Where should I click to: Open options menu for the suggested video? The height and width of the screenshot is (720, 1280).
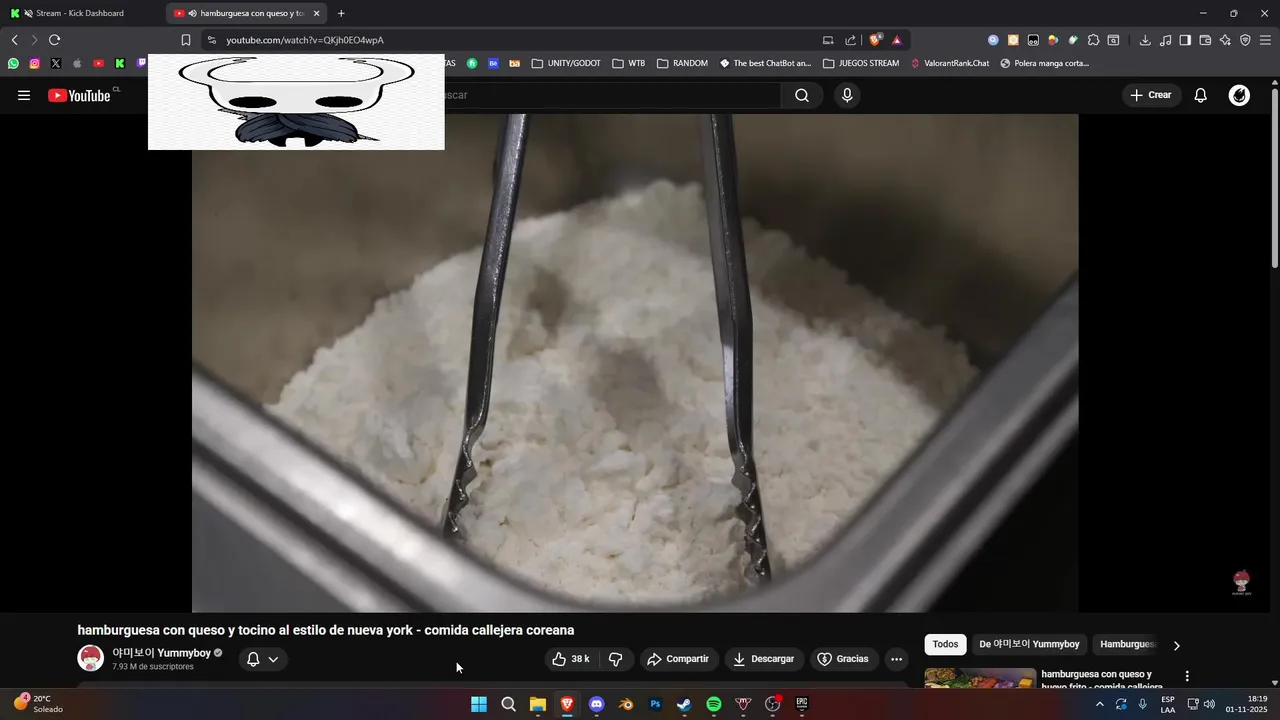click(1187, 677)
